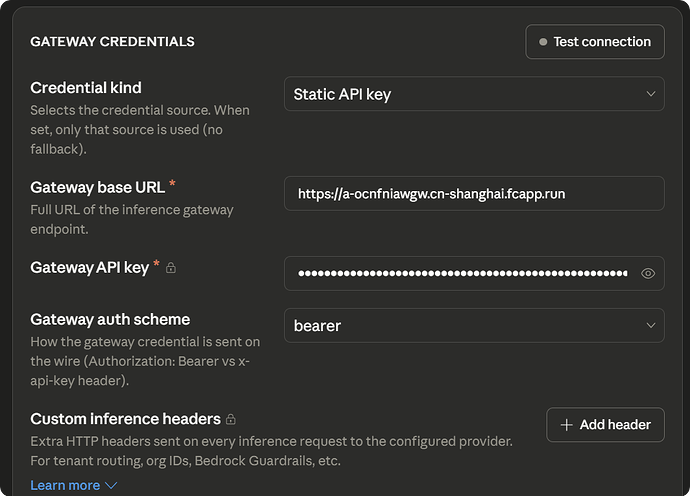Click 'How the gateway credential is sent' description
The width and height of the screenshot is (690, 496).
[145, 361]
